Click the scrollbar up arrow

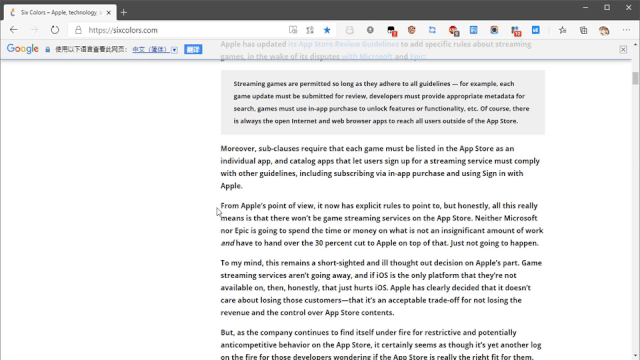point(635,44)
